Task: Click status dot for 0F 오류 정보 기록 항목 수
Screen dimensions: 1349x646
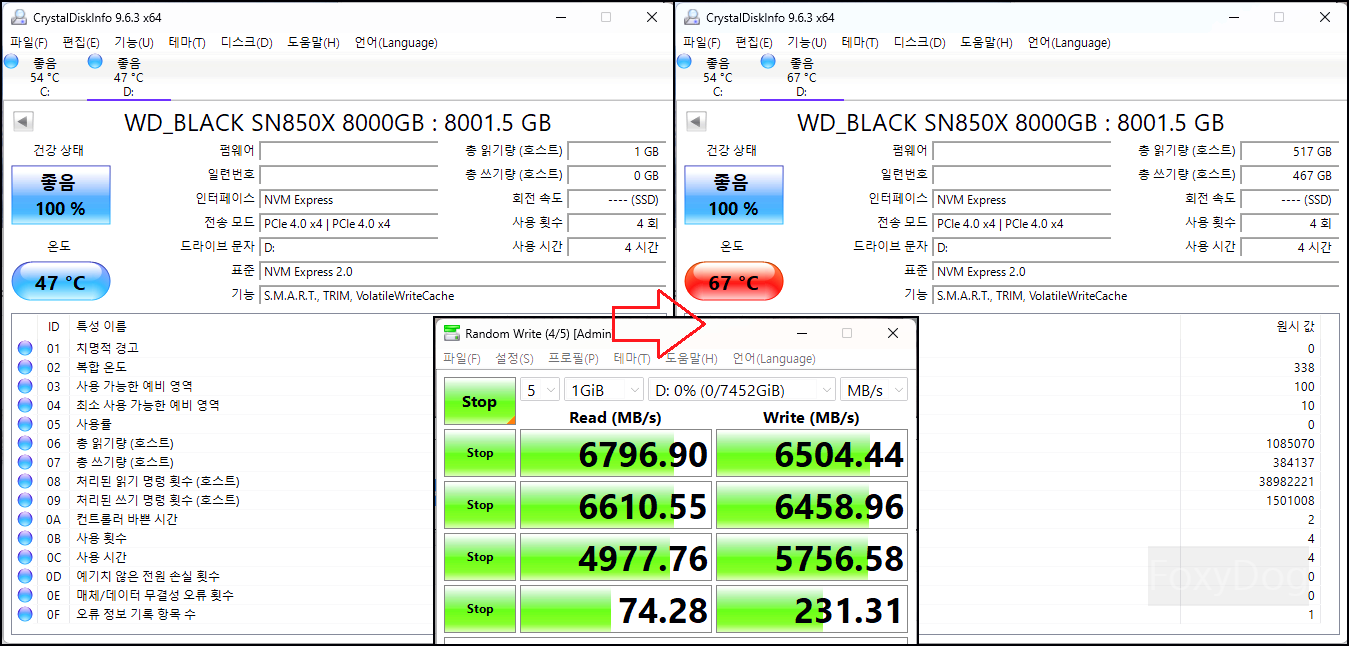Action: click(x=25, y=614)
